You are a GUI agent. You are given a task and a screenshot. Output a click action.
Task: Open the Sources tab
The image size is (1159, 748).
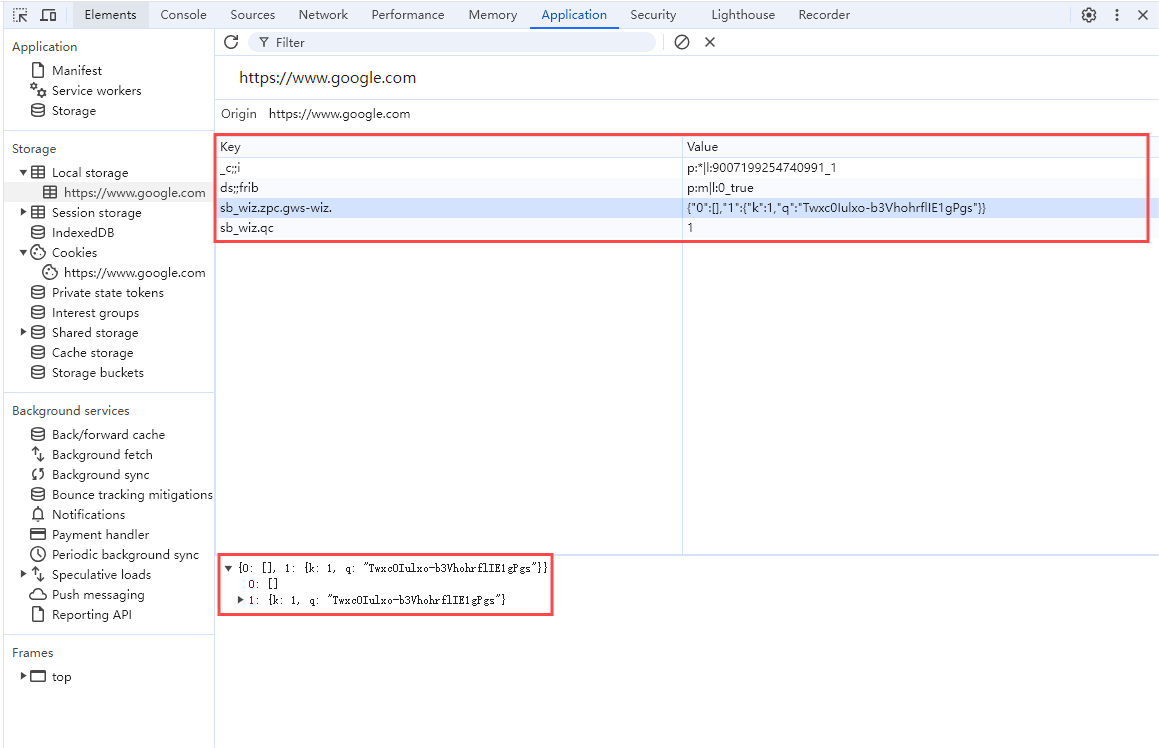tap(253, 15)
